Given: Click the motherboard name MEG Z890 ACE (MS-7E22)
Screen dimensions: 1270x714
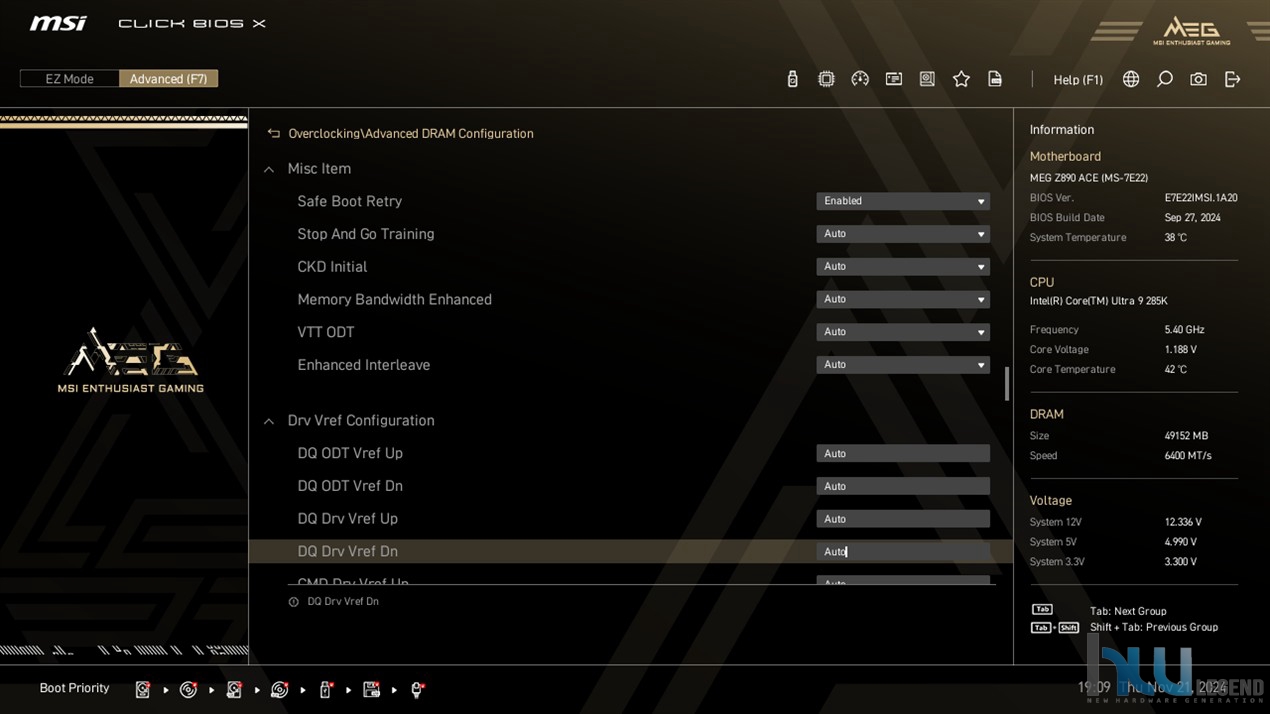Looking at the screenshot, I should click(1089, 178).
